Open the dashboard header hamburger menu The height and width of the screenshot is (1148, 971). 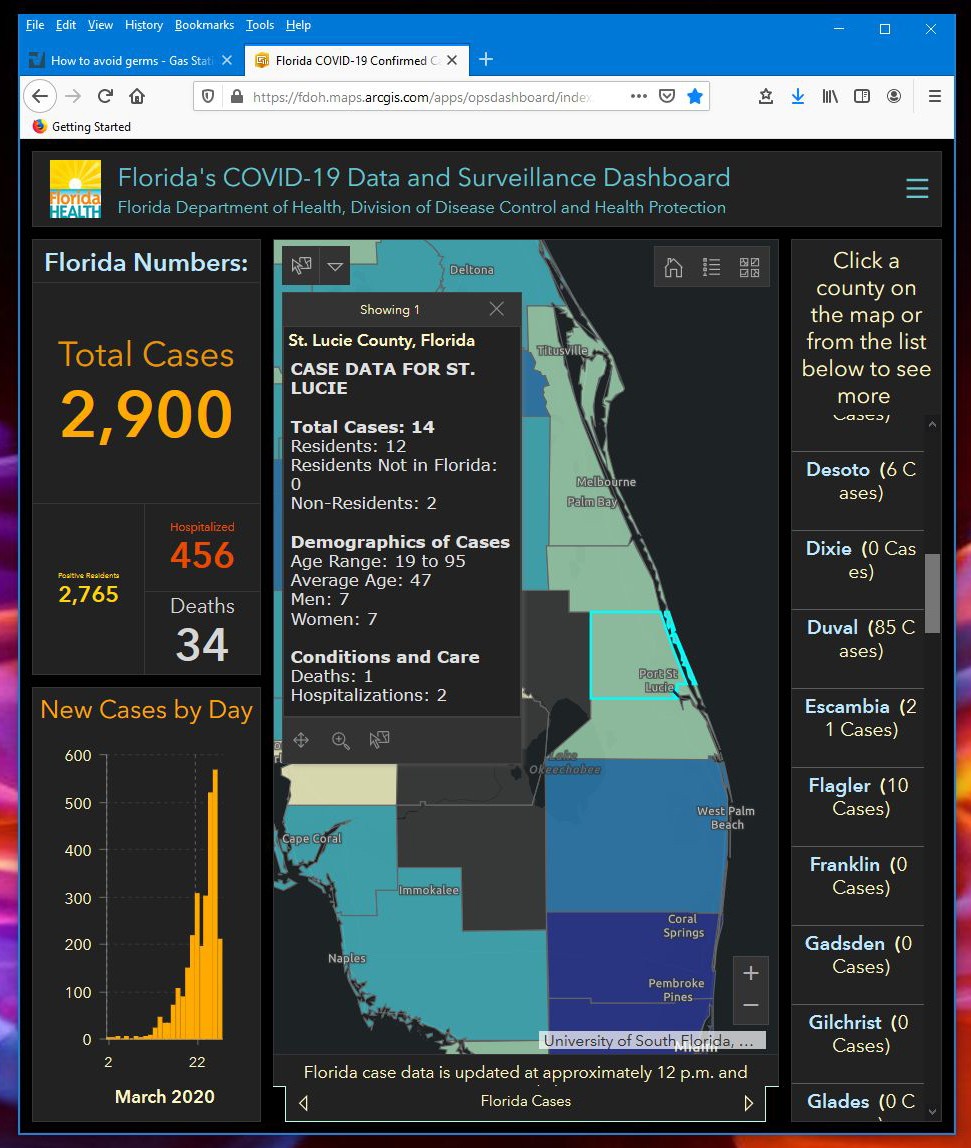coord(917,188)
